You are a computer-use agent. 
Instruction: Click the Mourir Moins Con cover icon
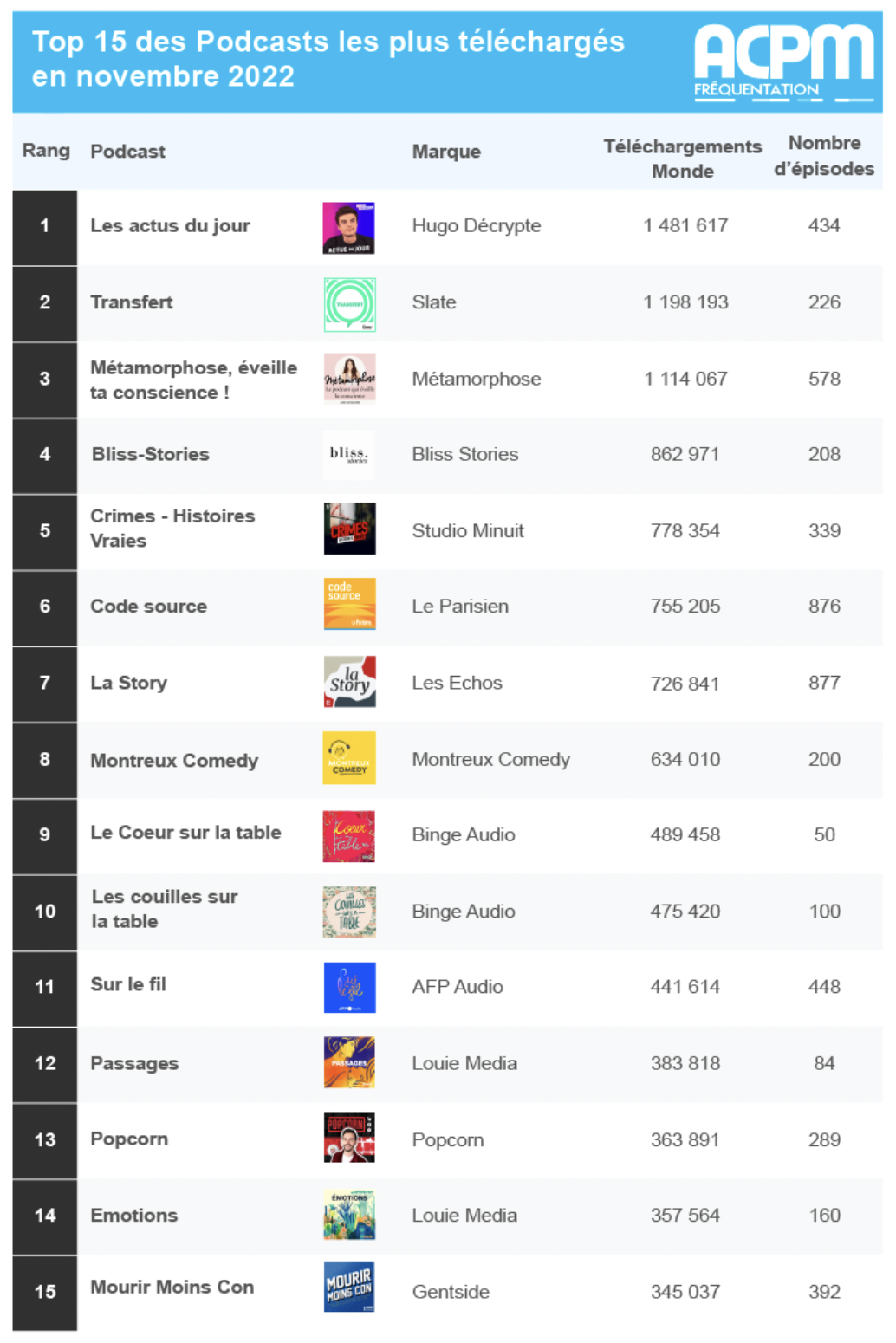(x=349, y=1287)
